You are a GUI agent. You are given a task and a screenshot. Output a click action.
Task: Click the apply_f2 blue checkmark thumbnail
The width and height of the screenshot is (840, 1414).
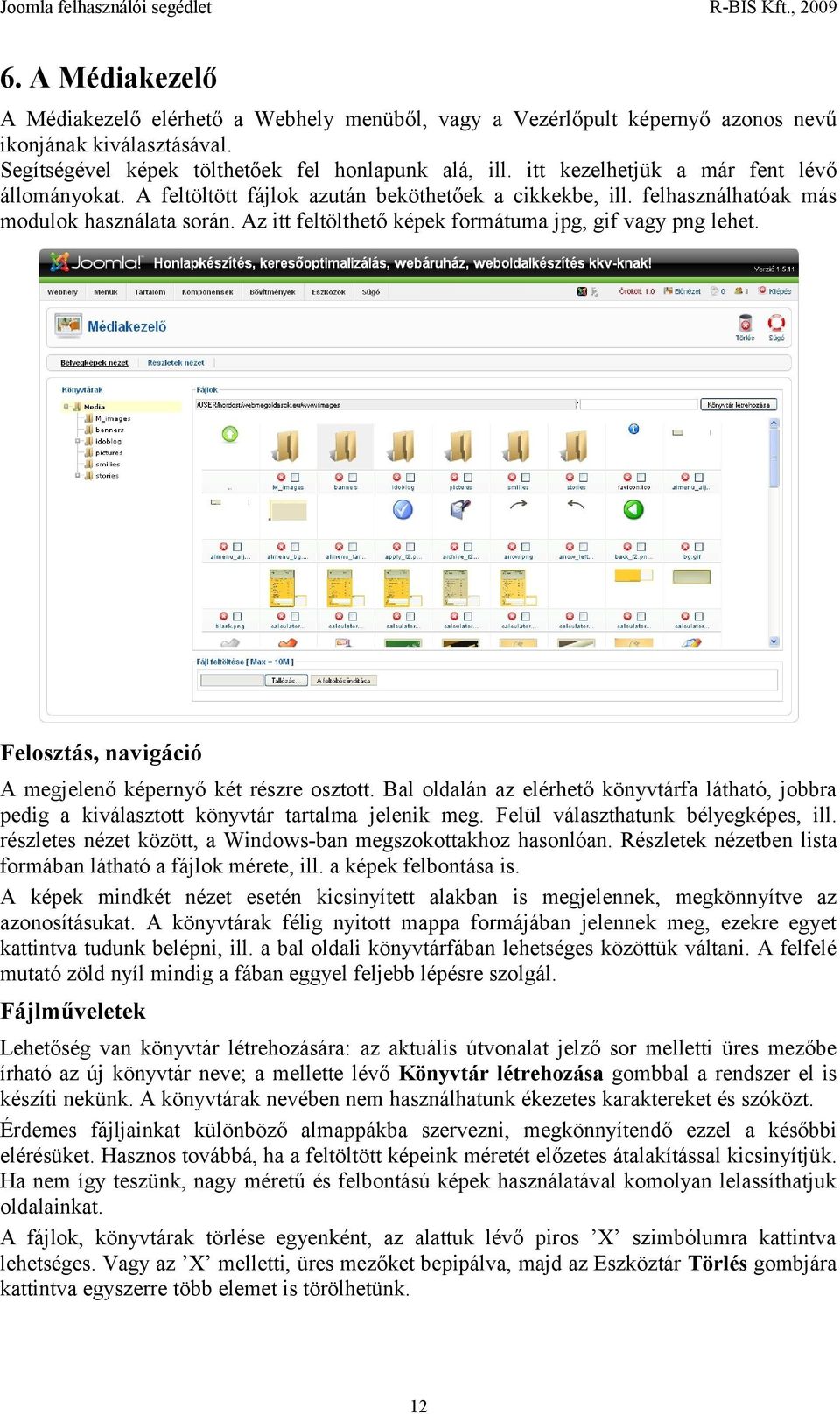click(x=403, y=509)
